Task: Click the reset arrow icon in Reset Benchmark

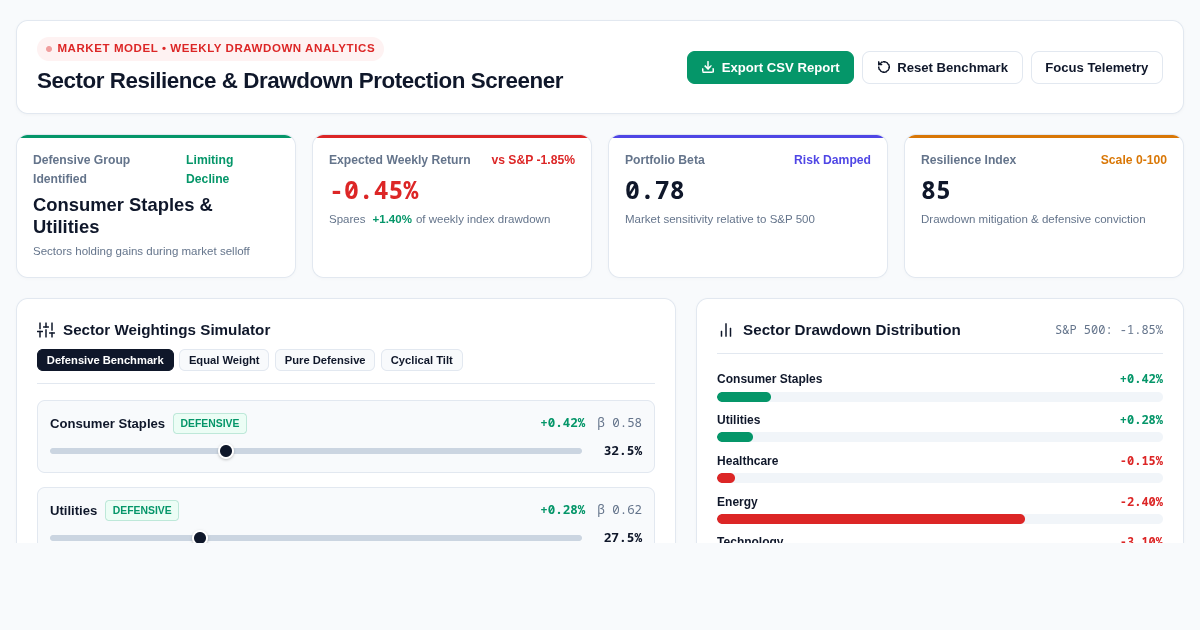Action: pyautogui.click(x=884, y=67)
